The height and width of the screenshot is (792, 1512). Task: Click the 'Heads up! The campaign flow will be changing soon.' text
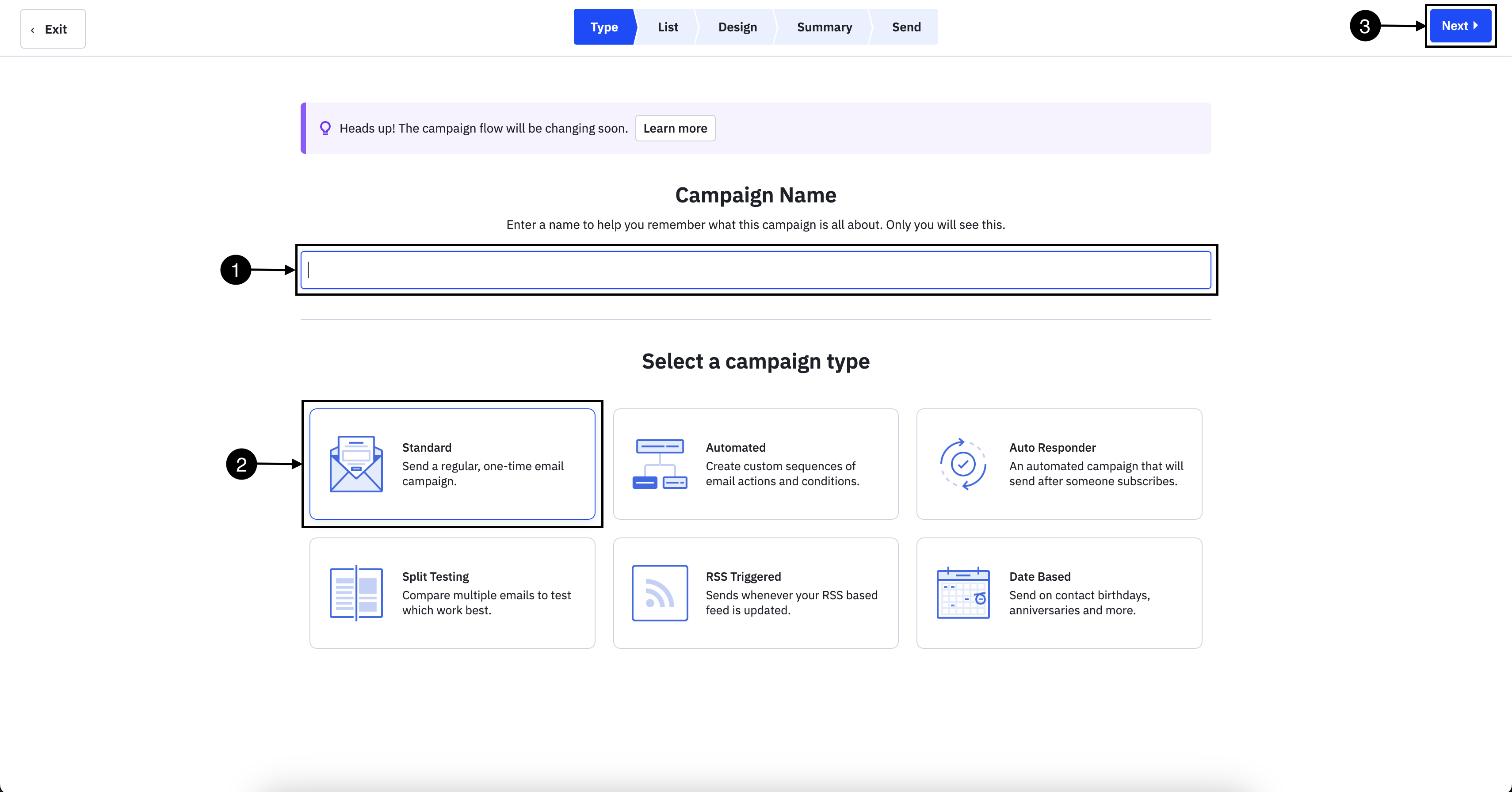(484, 128)
